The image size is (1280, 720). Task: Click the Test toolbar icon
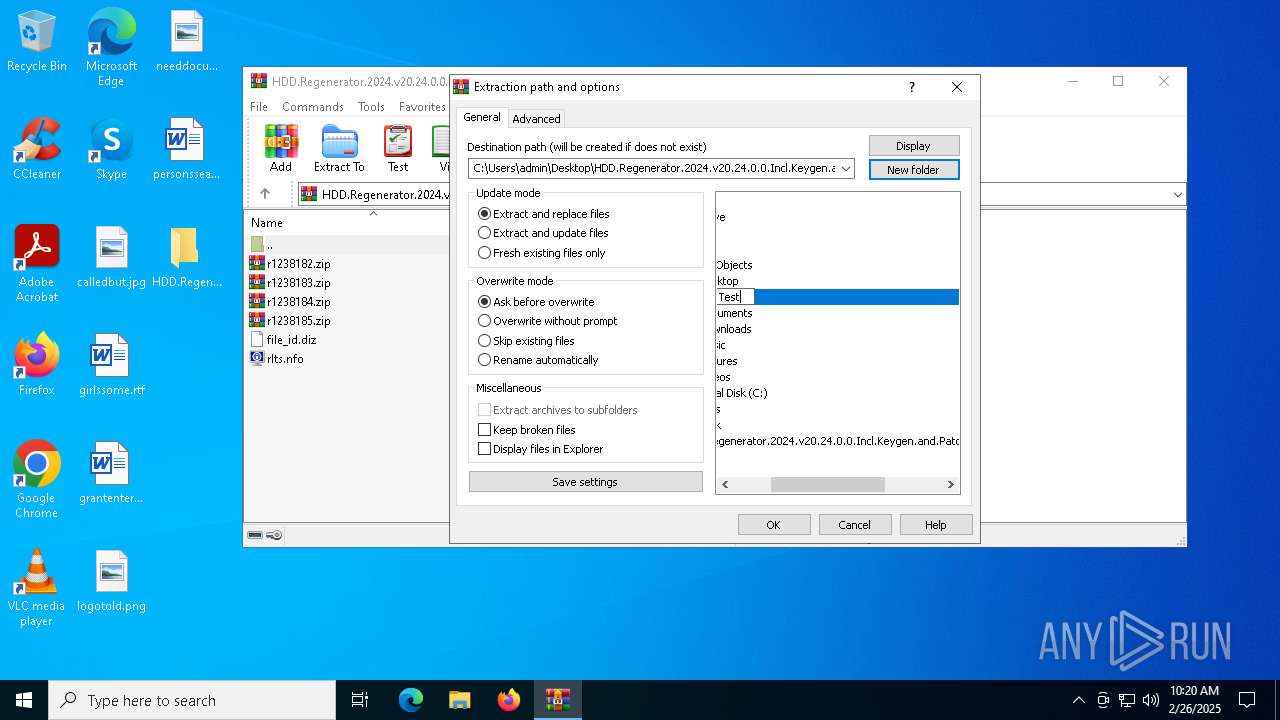398,148
